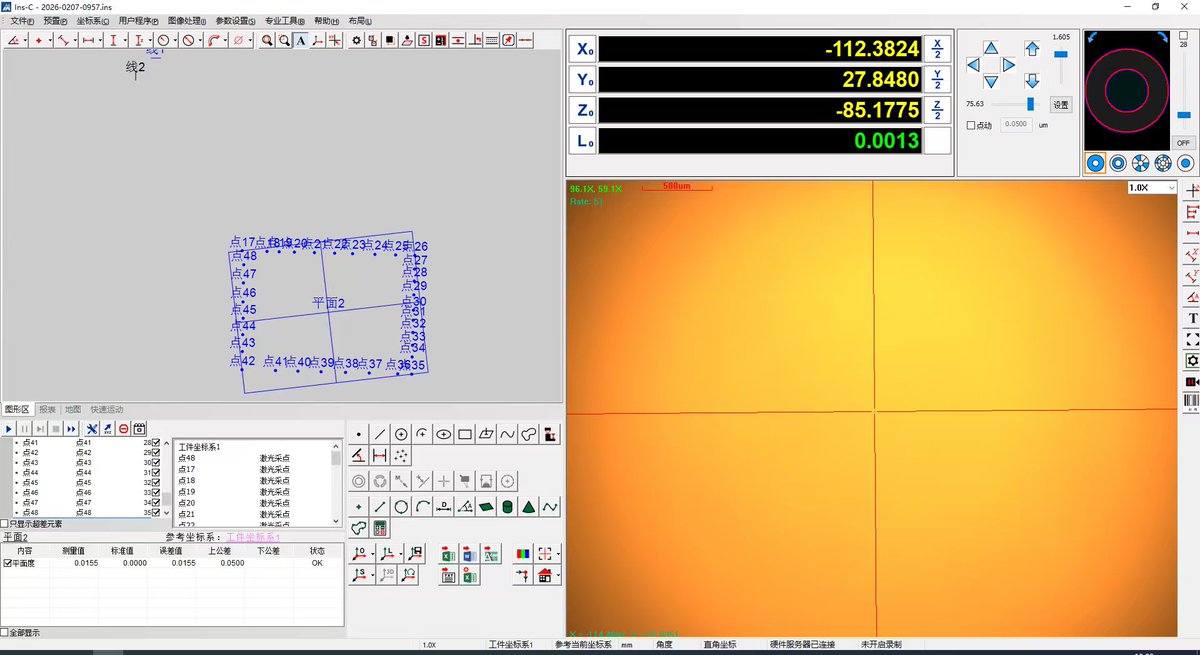The height and width of the screenshot is (655, 1200).
Task: Toggle the checkbox on row 点44 (31)
Action: [x=155, y=472]
